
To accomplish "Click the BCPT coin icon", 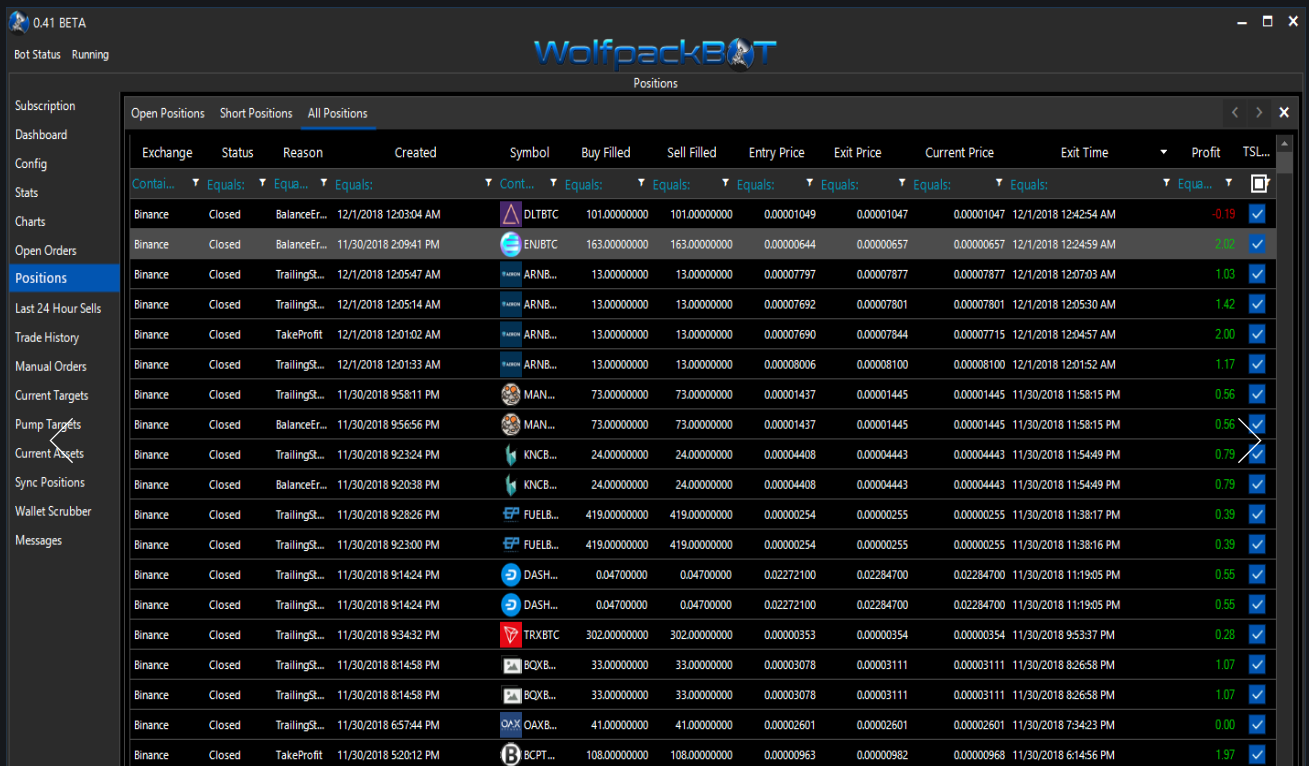I will [x=510, y=754].
